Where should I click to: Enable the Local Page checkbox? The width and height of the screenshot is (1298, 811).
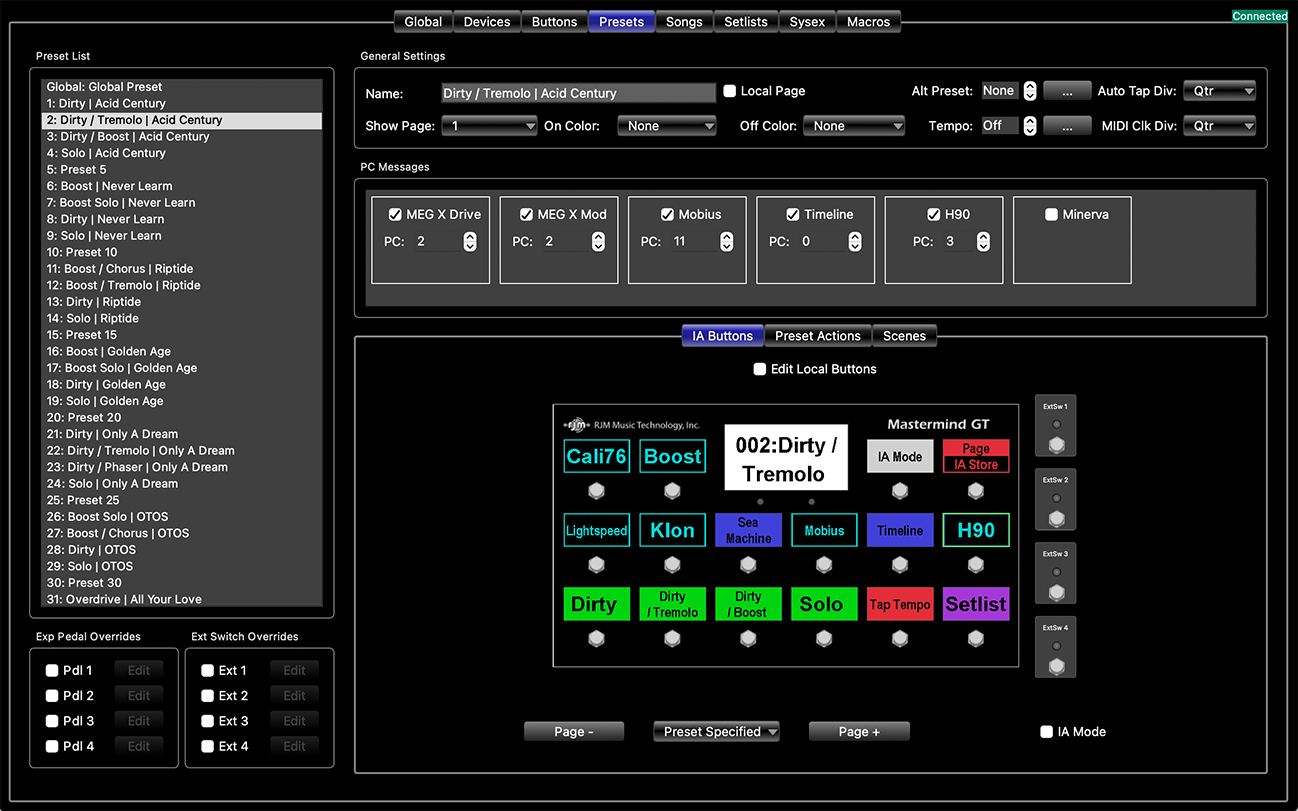[x=730, y=91]
